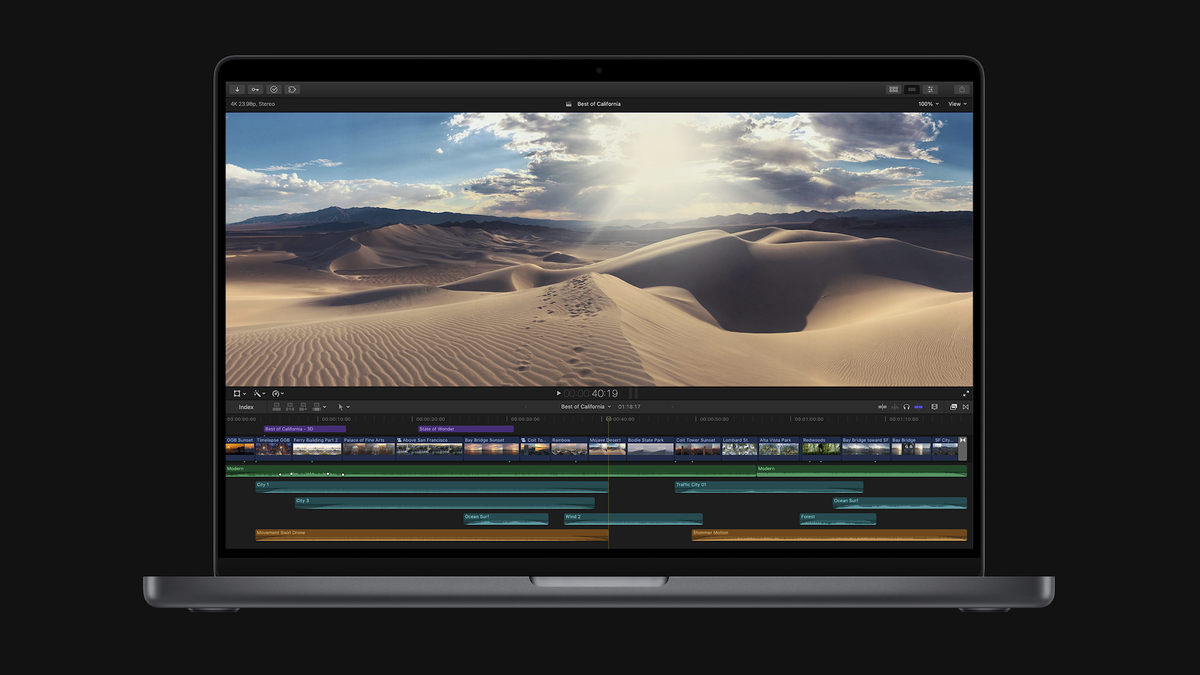Click the Share icon in the top-right corner

(962, 89)
